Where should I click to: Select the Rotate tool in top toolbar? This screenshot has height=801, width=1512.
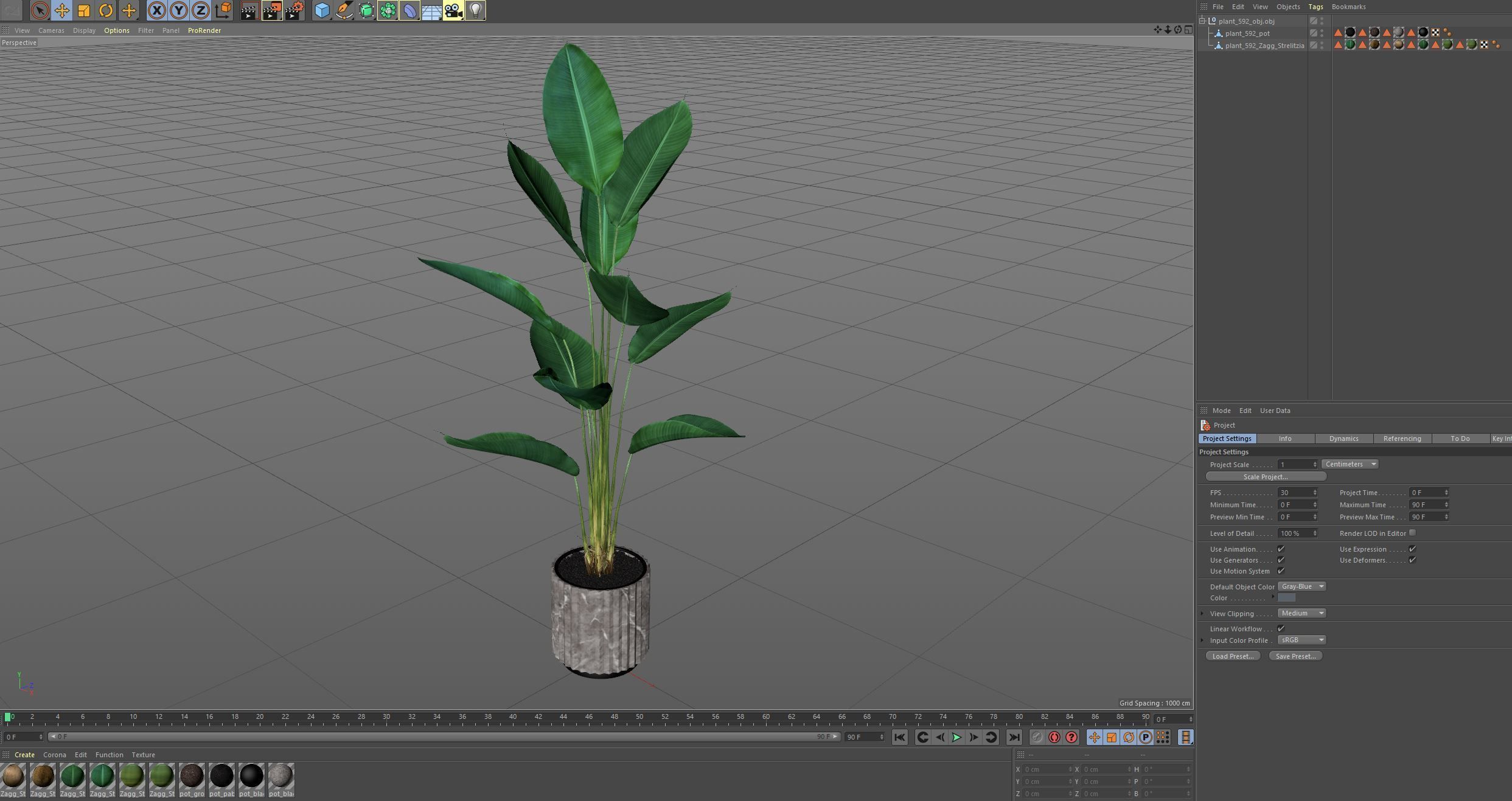(106, 10)
